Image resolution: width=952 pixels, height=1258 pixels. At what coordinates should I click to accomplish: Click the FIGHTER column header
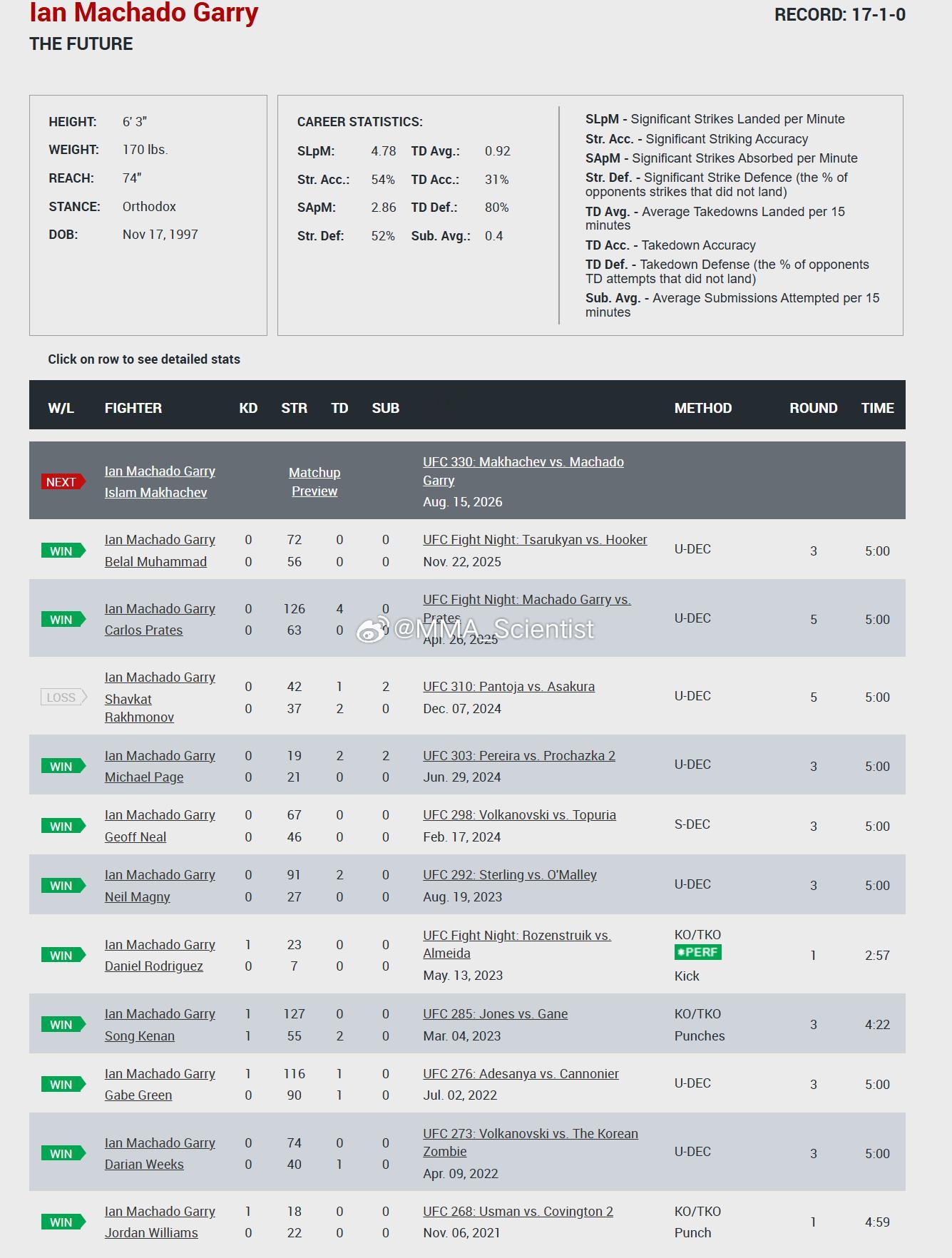coord(133,408)
